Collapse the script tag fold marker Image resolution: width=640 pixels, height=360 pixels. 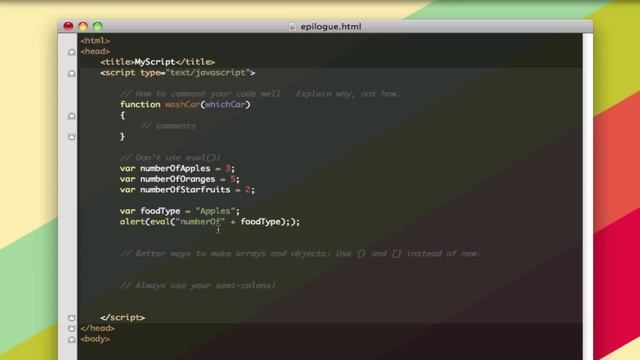click(71, 73)
